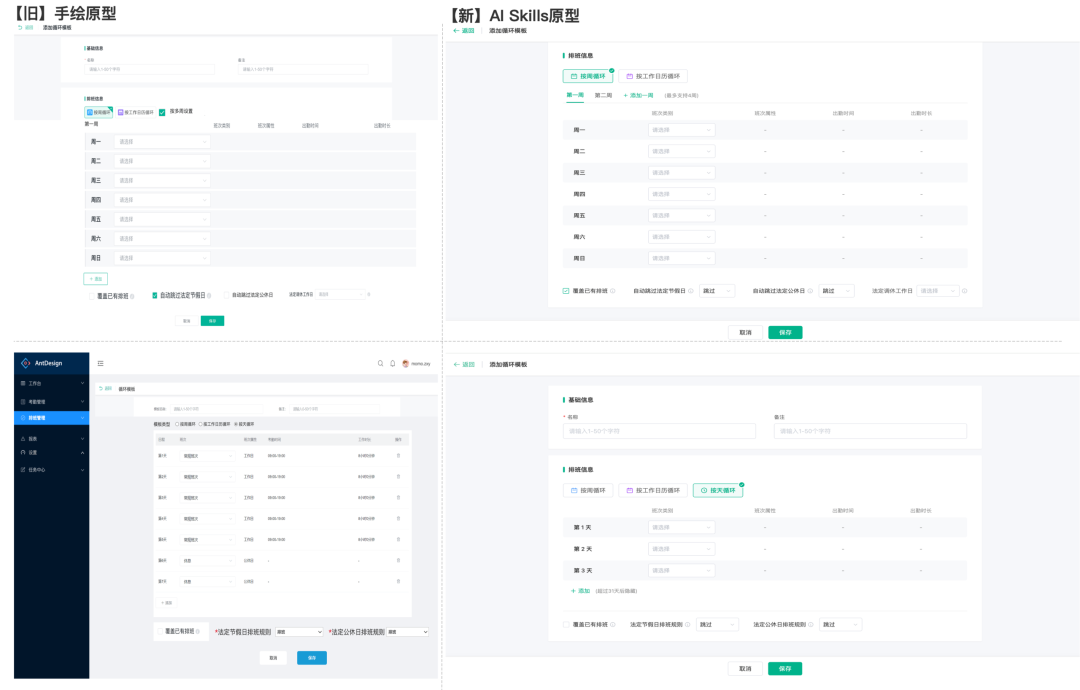
Task: Open 周一 shift dropdown in old top prototype
Action: 162,141
